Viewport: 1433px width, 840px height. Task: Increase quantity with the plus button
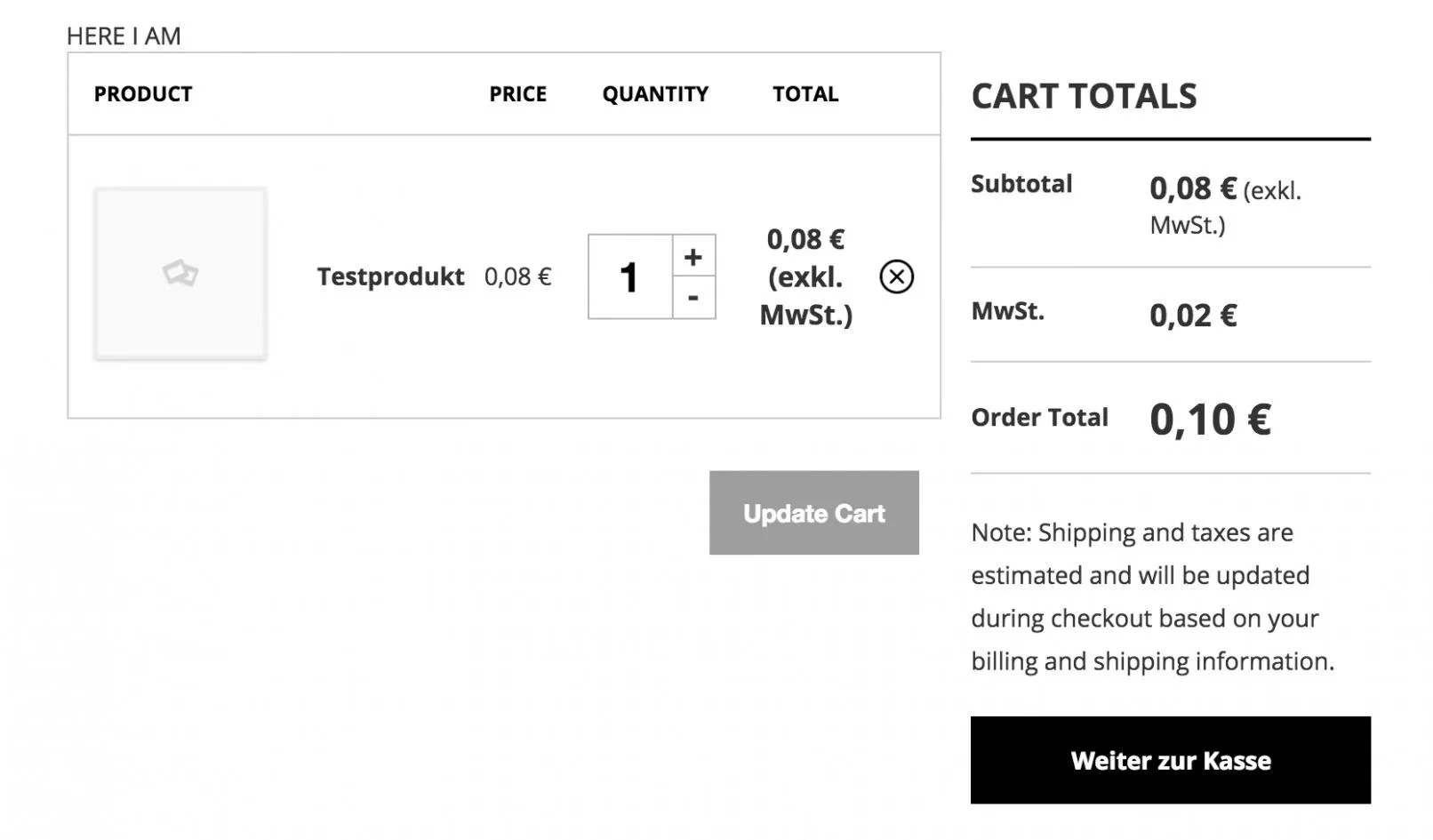click(693, 257)
